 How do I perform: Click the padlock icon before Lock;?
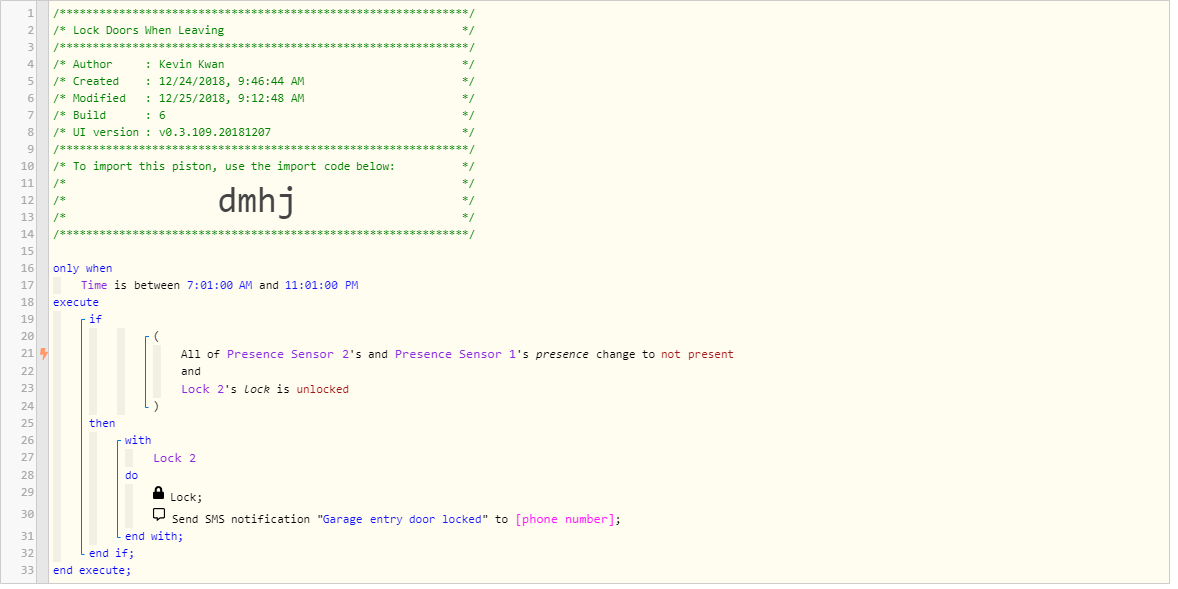[159, 493]
